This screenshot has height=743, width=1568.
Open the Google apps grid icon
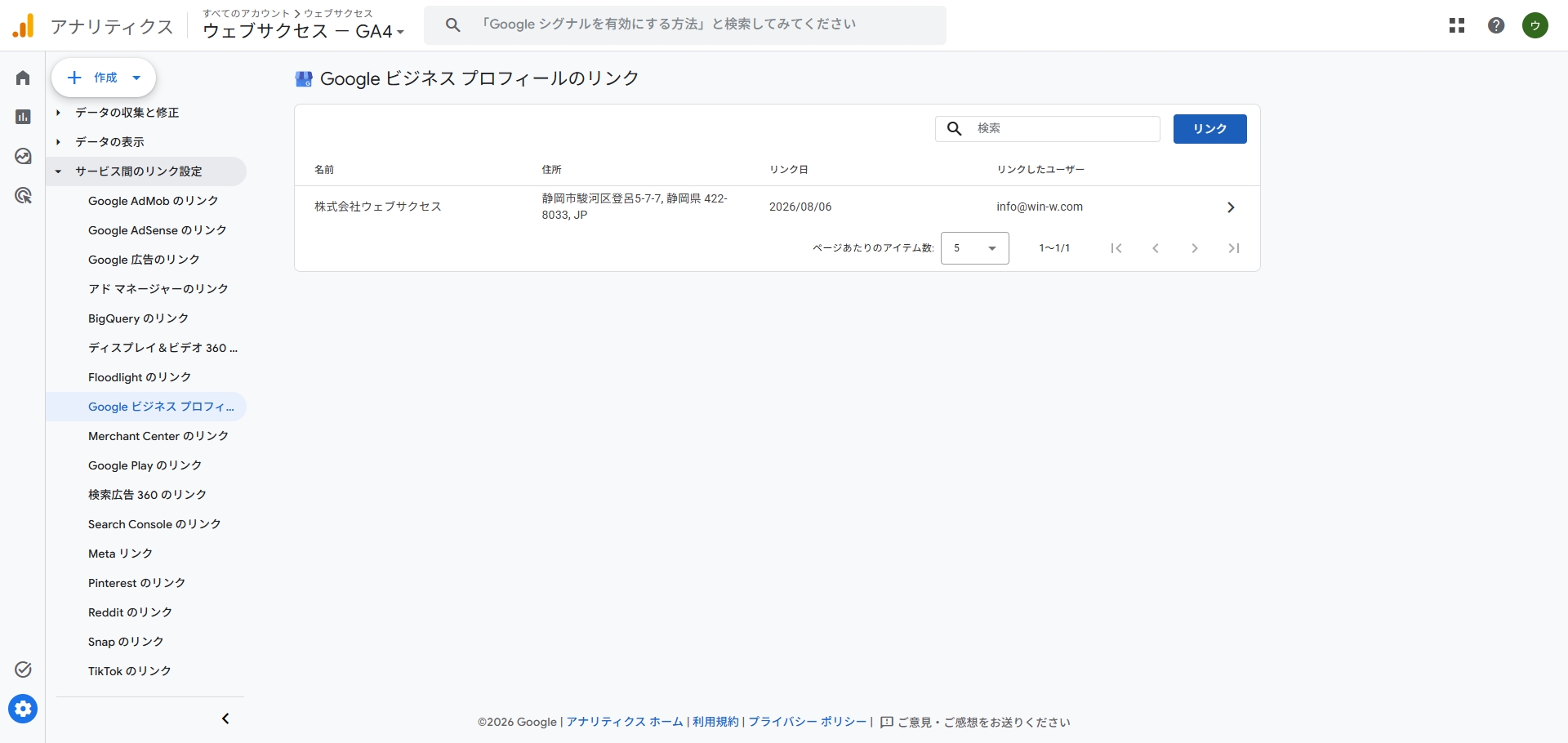click(1457, 25)
